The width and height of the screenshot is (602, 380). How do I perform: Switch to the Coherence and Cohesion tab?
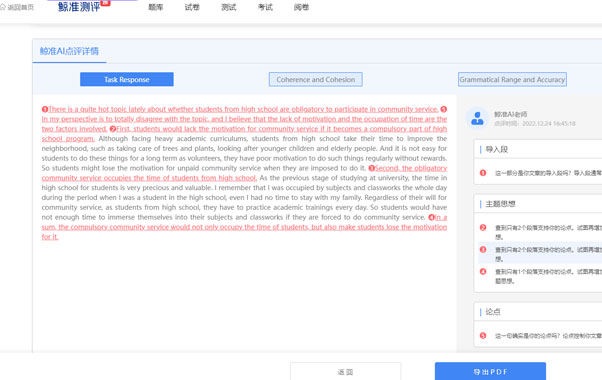click(316, 79)
